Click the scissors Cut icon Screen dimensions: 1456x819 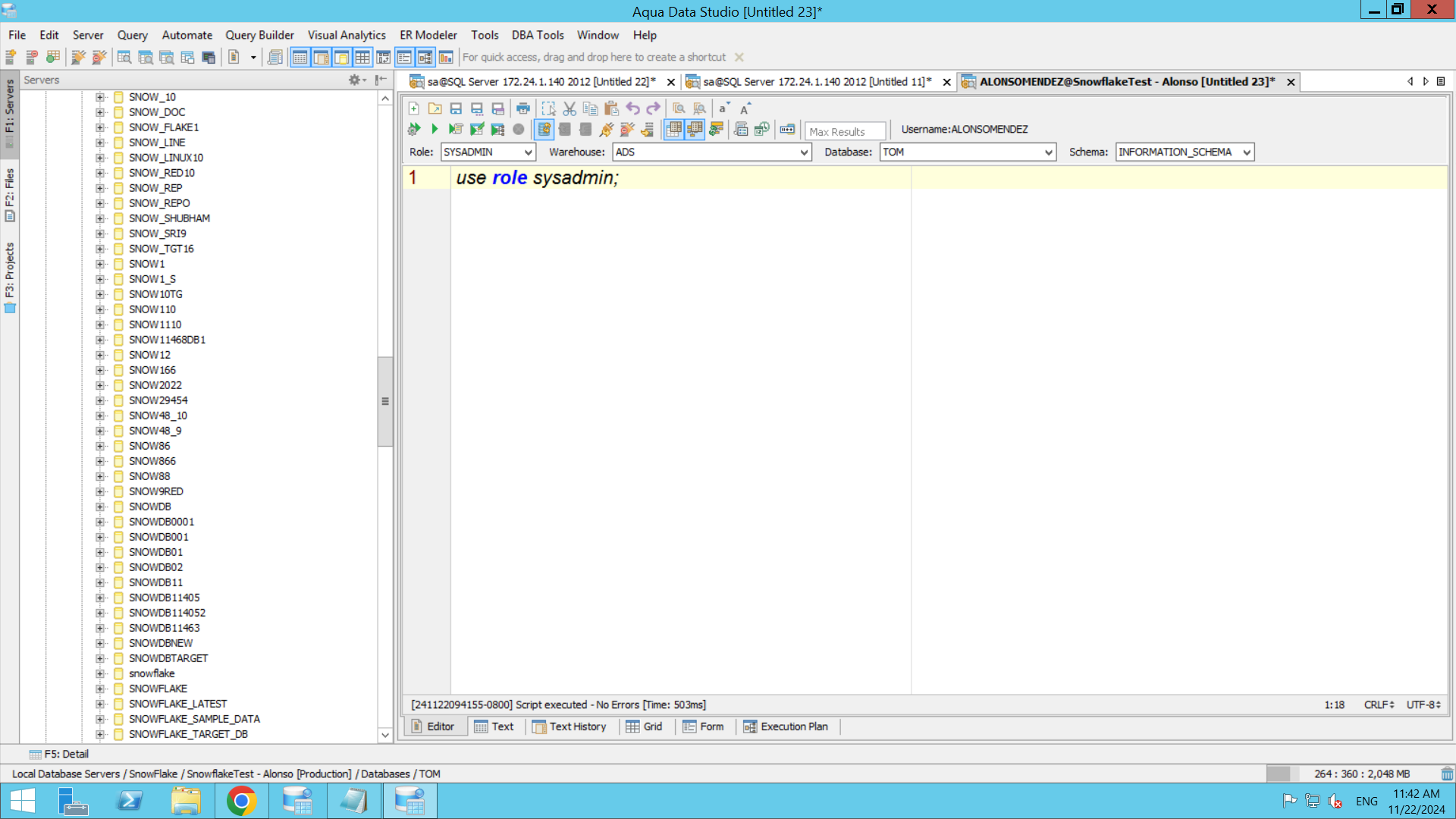570,108
